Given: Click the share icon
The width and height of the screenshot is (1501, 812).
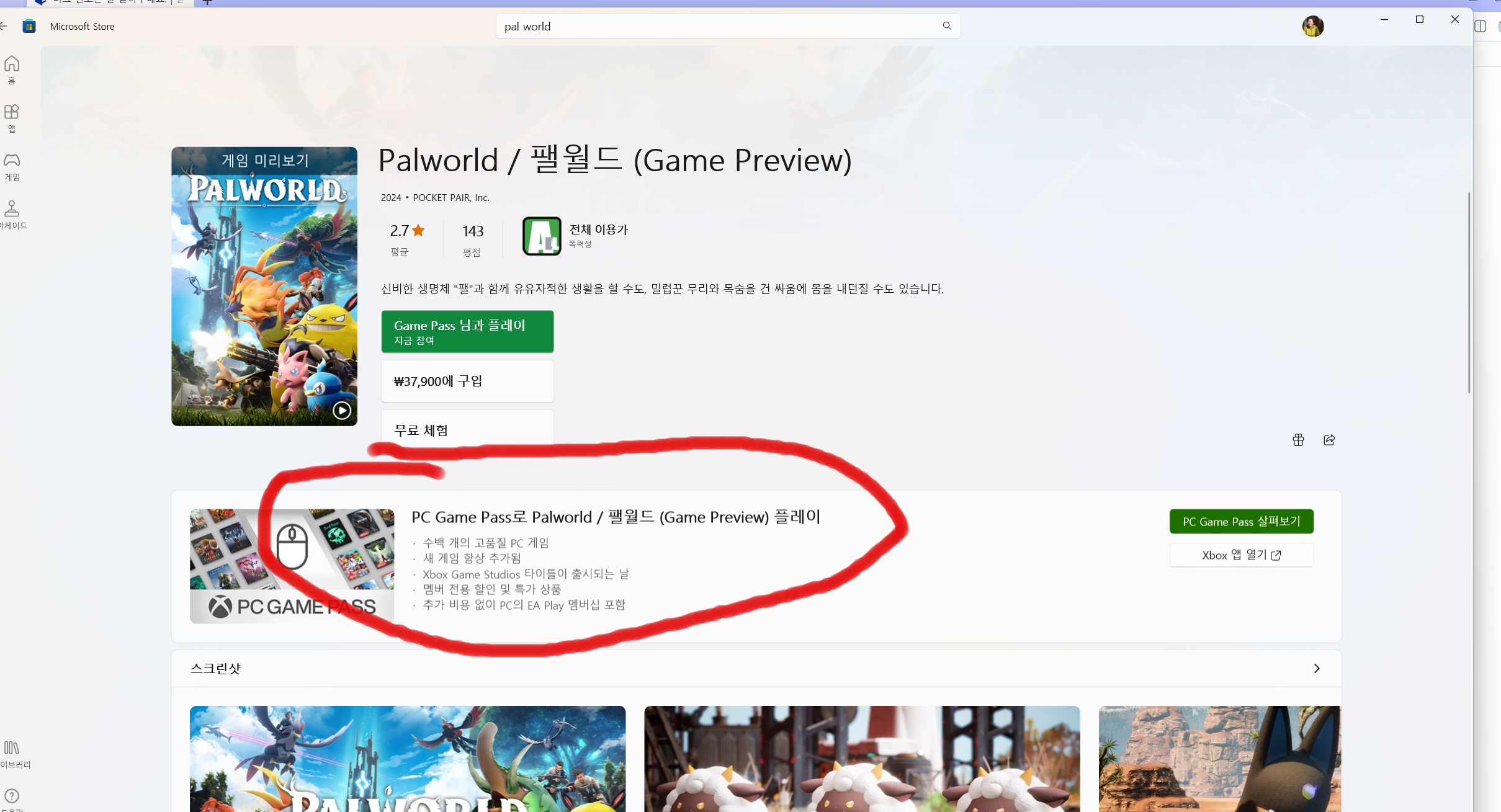Looking at the screenshot, I should pos(1329,440).
